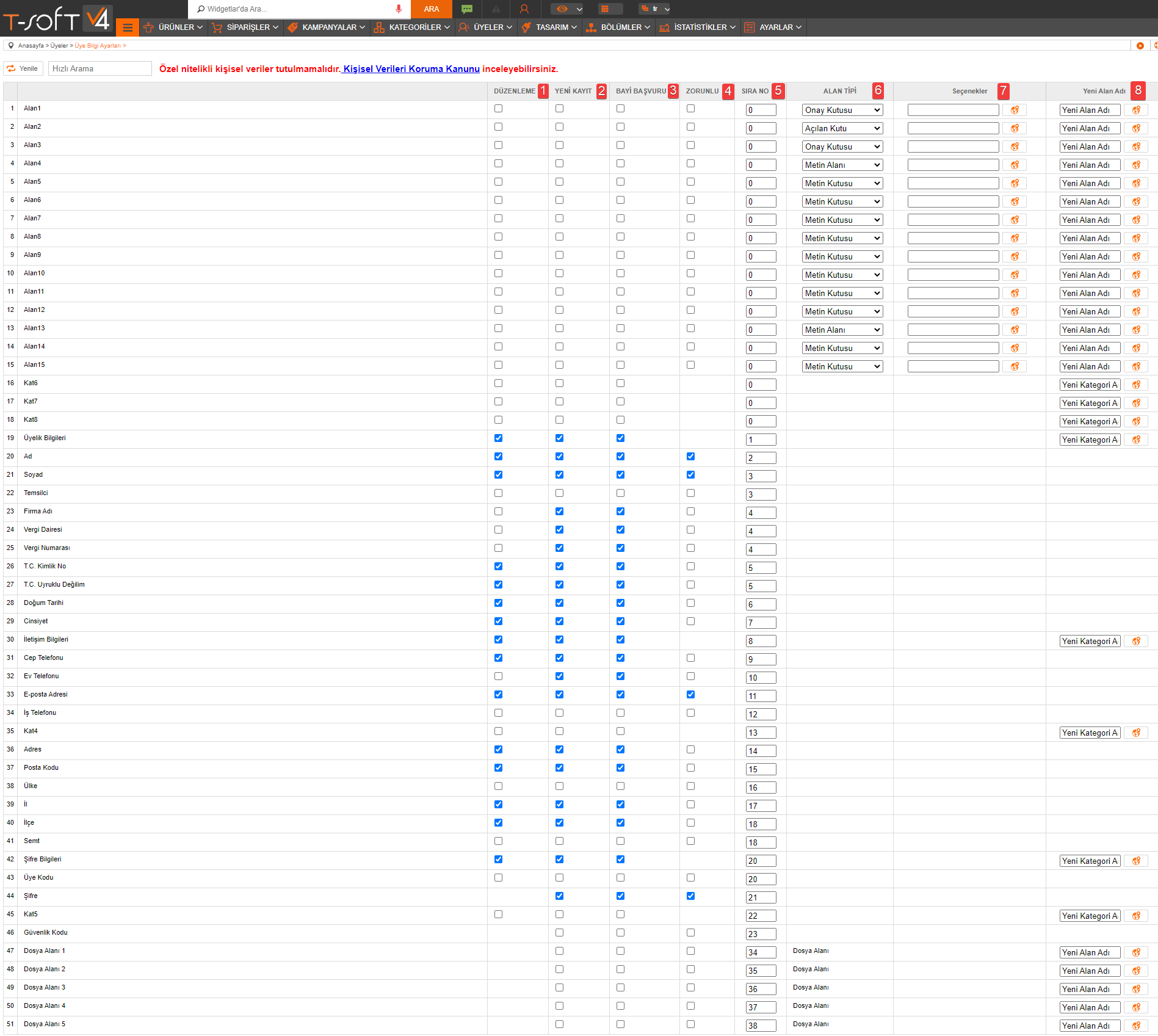Click save icon for Kat6 Yeni Kategori Adı
Viewport: 1158px width, 1036px height.
1136,385
